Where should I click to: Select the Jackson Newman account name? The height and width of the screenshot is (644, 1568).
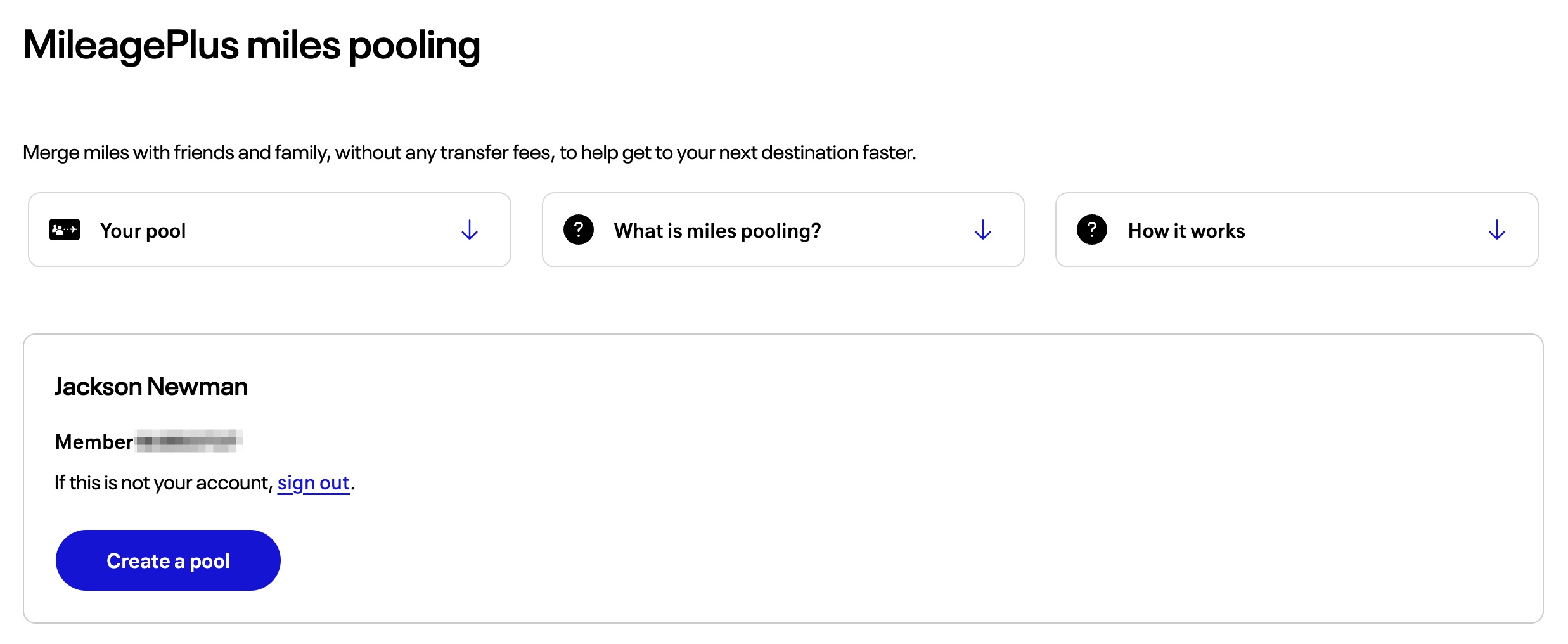point(151,385)
